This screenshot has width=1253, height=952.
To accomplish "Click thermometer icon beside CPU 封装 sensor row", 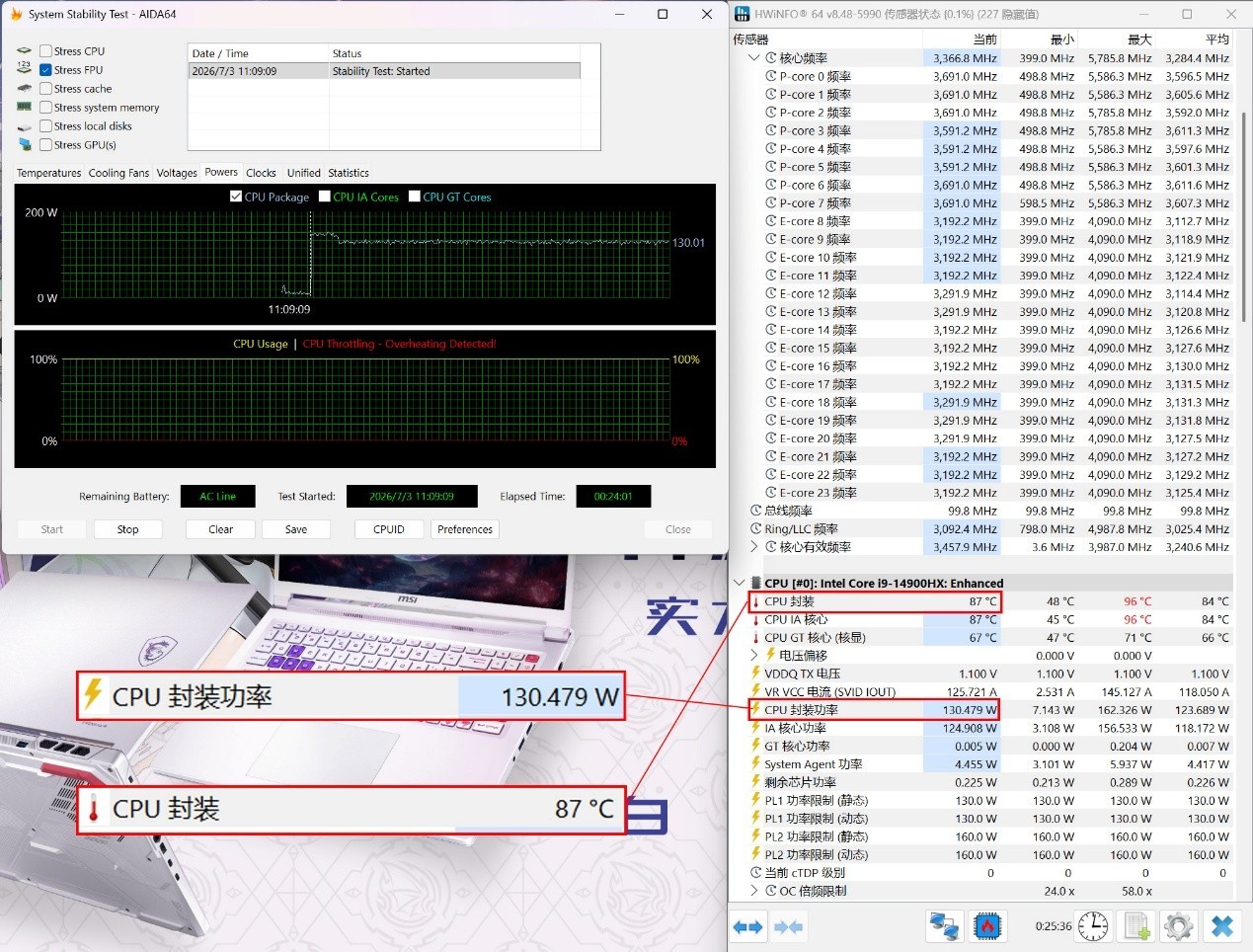I will click(x=756, y=601).
